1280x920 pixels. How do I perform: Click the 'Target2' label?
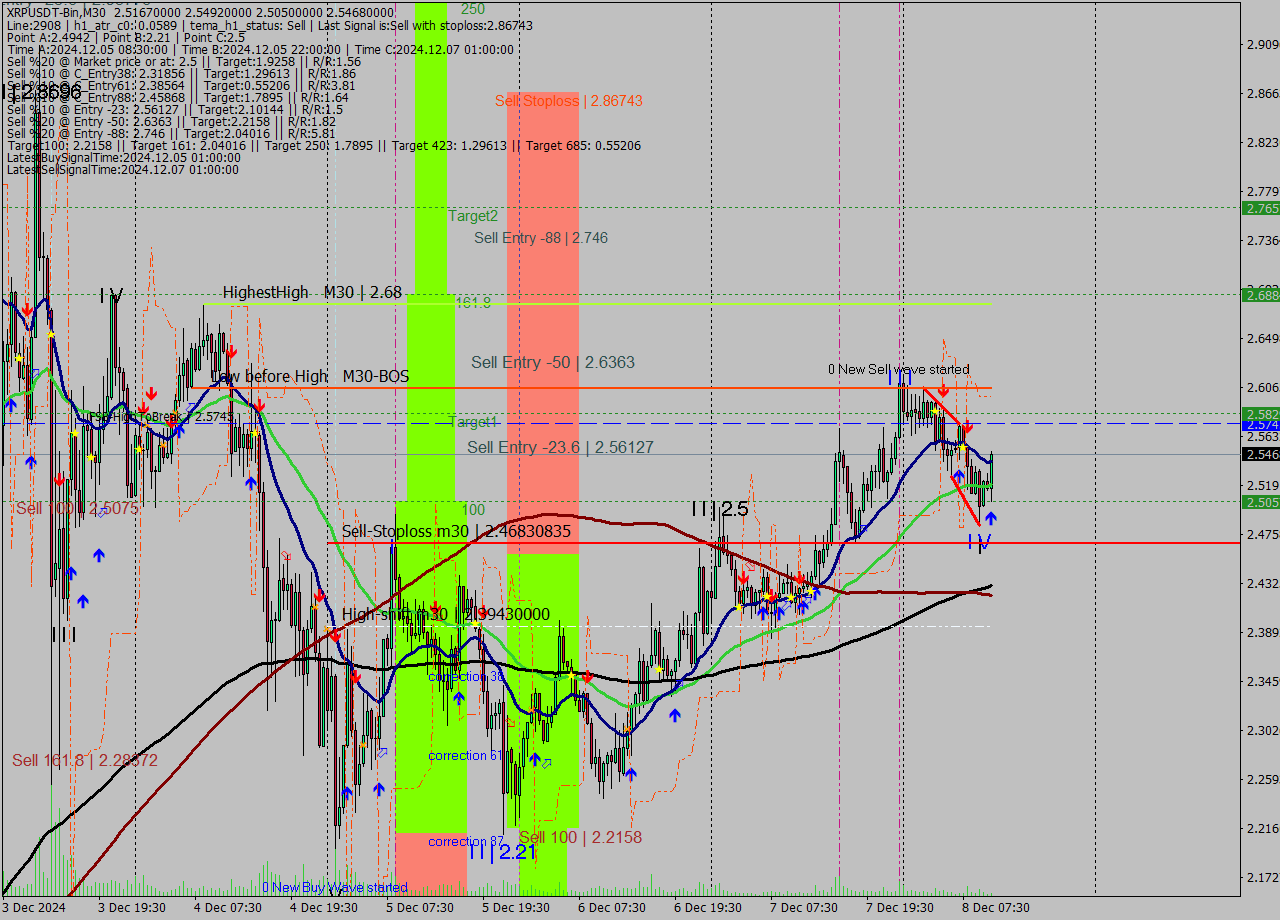click(x=473, y=215)
